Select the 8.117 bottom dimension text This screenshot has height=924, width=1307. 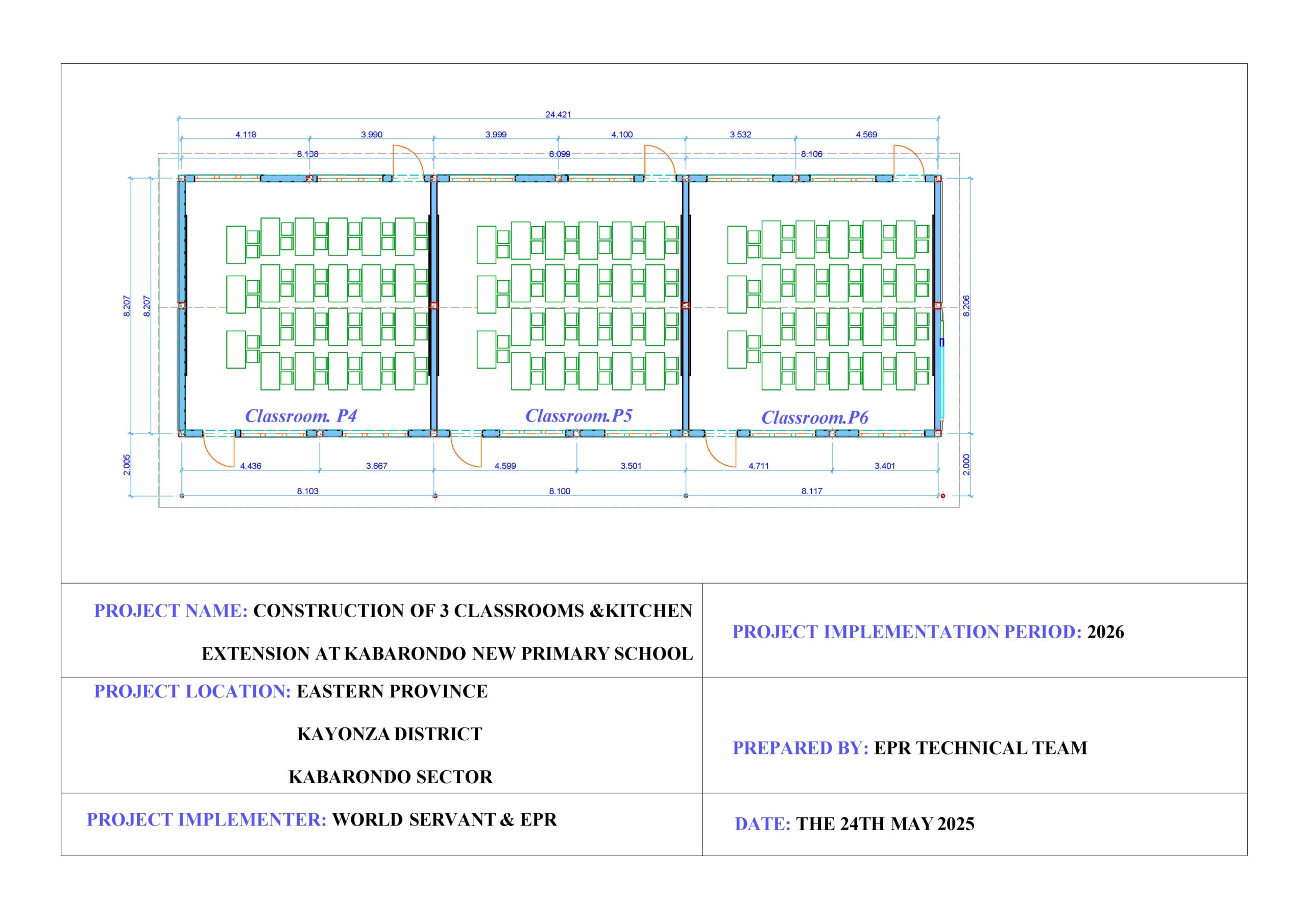pyautogui.click(x=812, y=491)
